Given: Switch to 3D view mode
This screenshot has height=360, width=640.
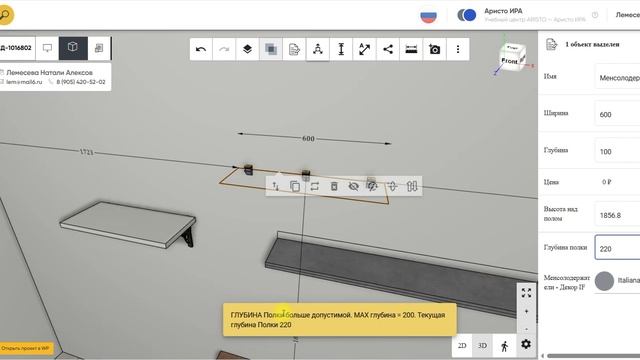Looking at the screenshot, I should pos(482,346).
